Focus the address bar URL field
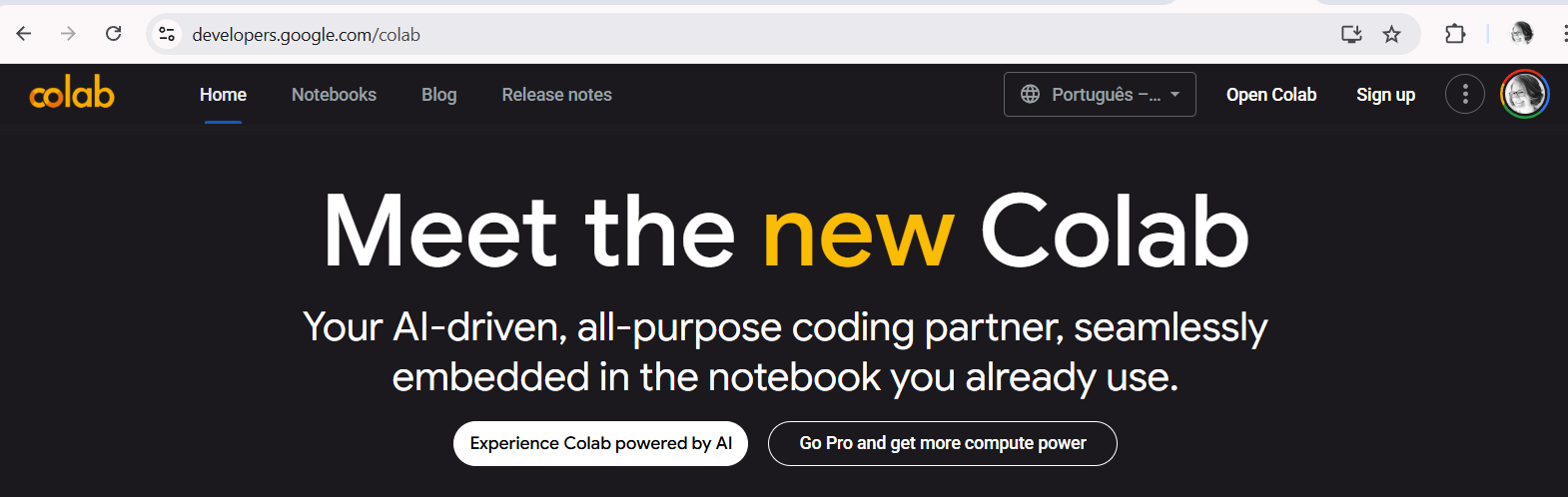The height and width of the screenshot is (497, 1568). (699, 34)
